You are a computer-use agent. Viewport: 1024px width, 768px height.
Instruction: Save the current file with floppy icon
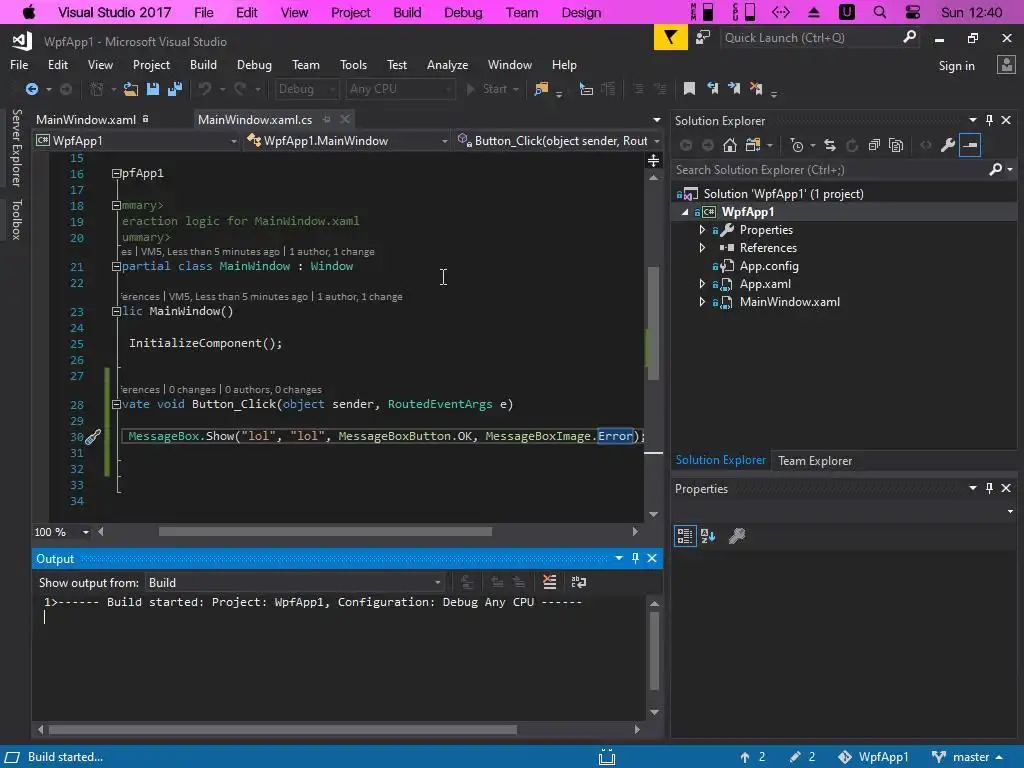[x=153, y=89]
